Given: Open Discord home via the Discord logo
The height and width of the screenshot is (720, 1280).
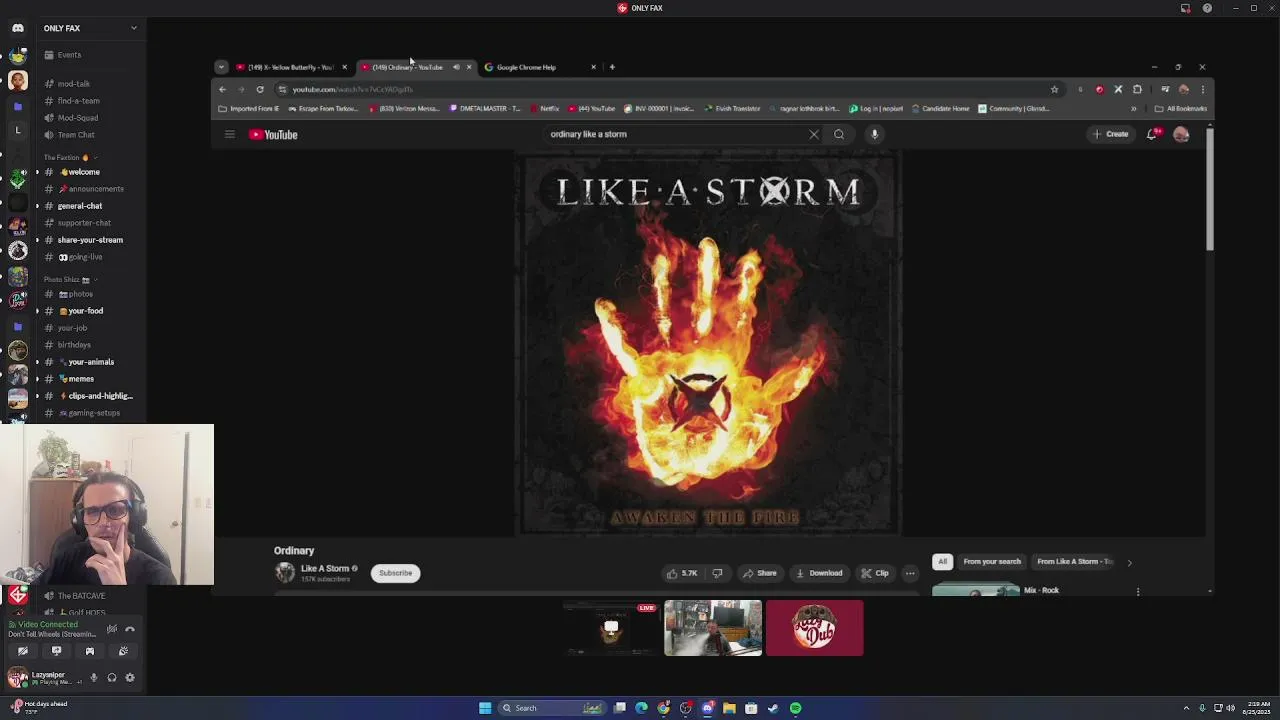Looking at the screenshot, I should [x=18, y=28].
